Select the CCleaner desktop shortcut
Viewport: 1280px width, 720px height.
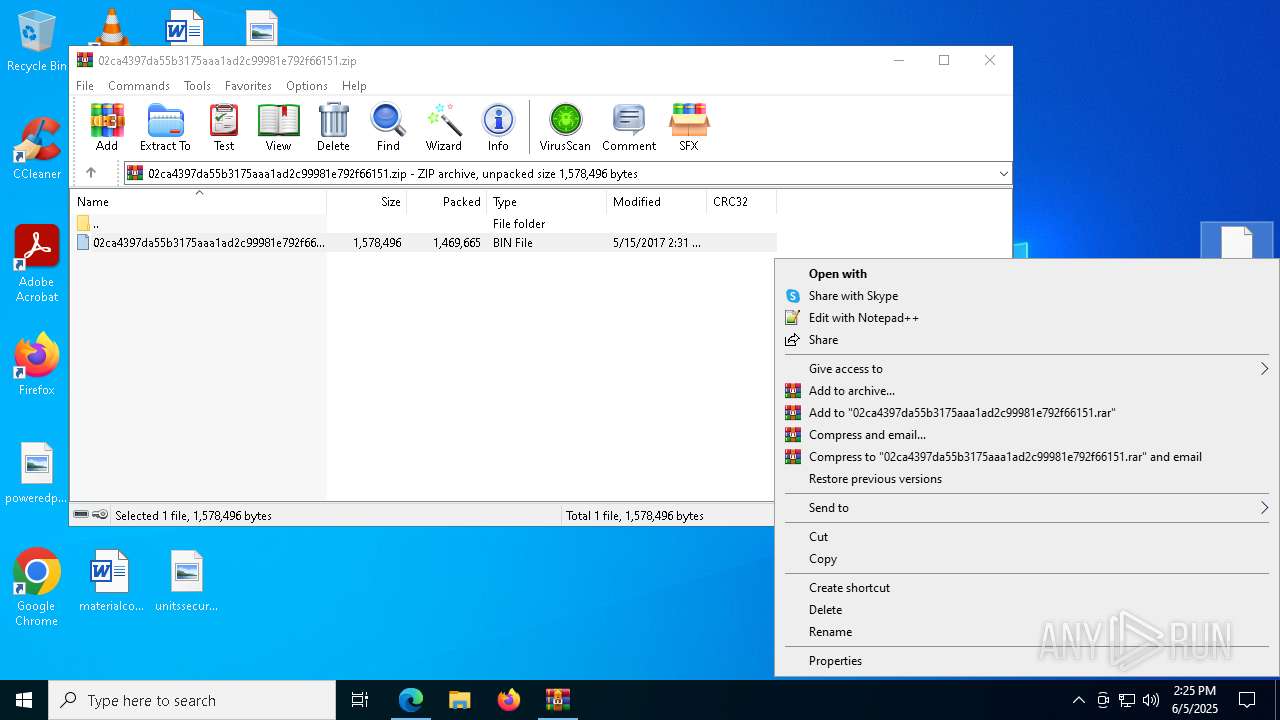coord(37,149)
